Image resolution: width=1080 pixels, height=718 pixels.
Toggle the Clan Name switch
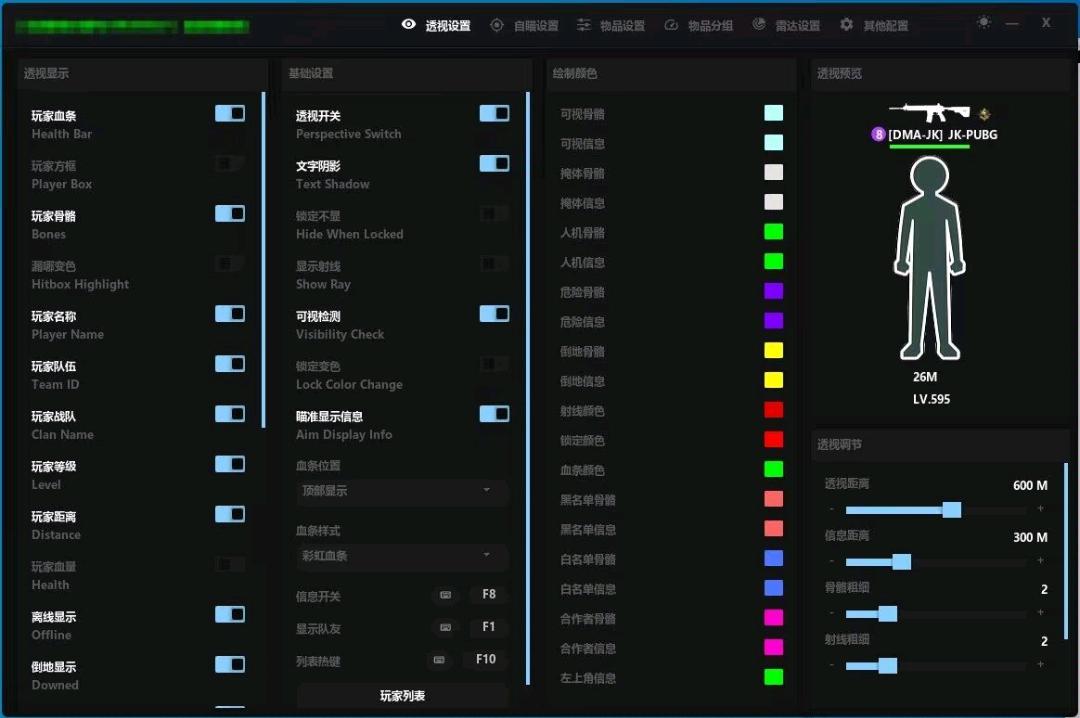click(230, 413)
